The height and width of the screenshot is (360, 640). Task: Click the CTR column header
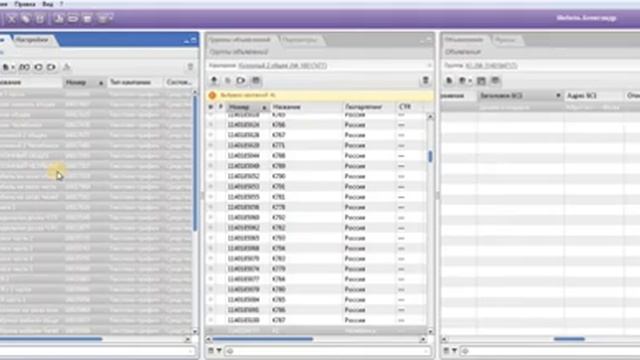(x=409, y=107)
